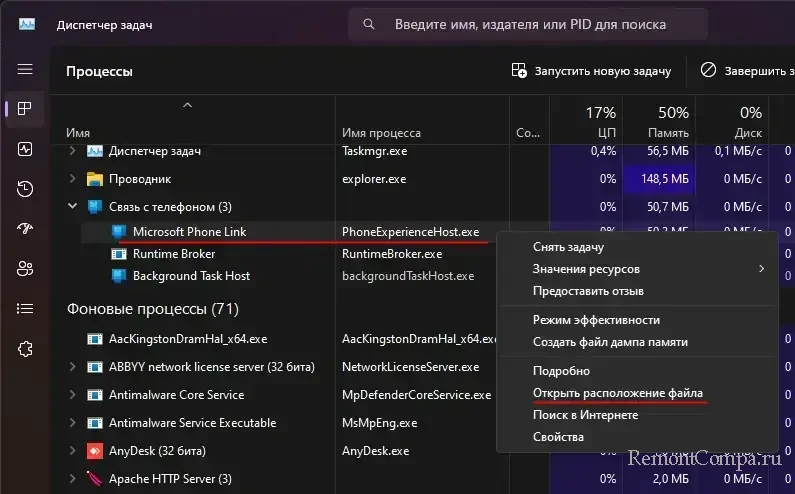Expand the Antimalware Core Service group
Image resolution: width=795 pixels, height=494 pixels.
tap(72, 395)
